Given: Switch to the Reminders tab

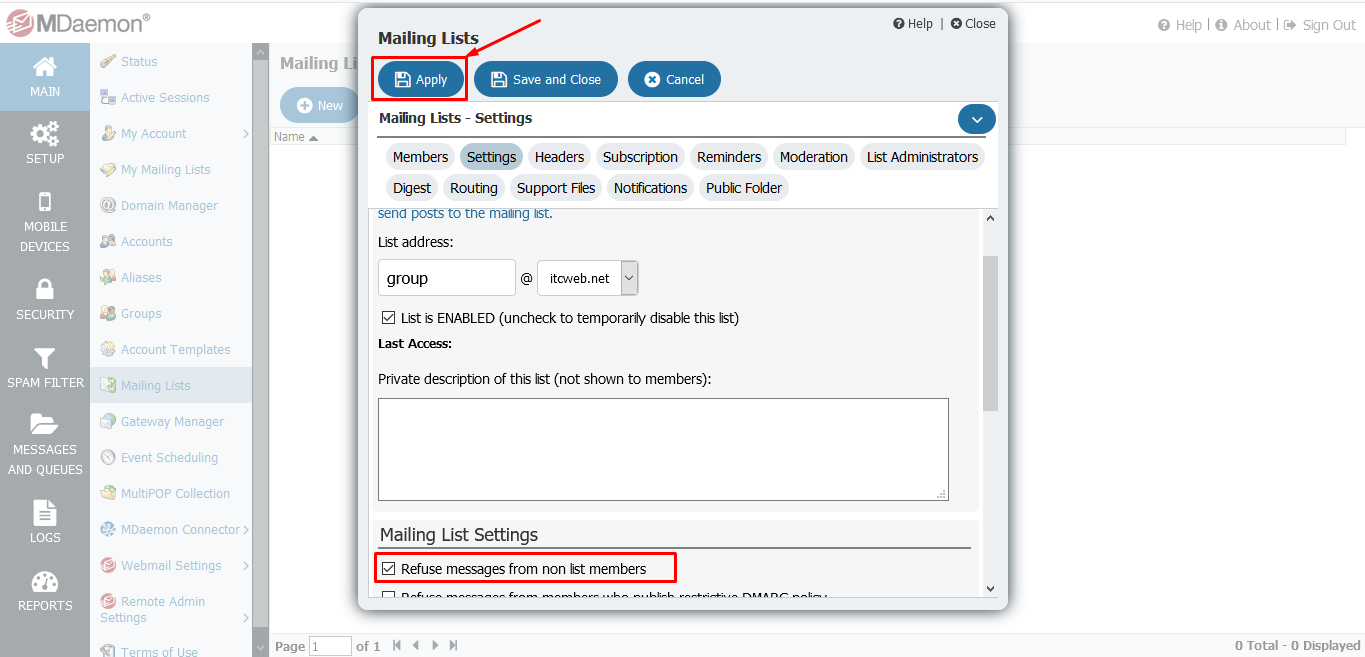Looking at the screenshot, I should pyautogui.click(x=729, y=157).
